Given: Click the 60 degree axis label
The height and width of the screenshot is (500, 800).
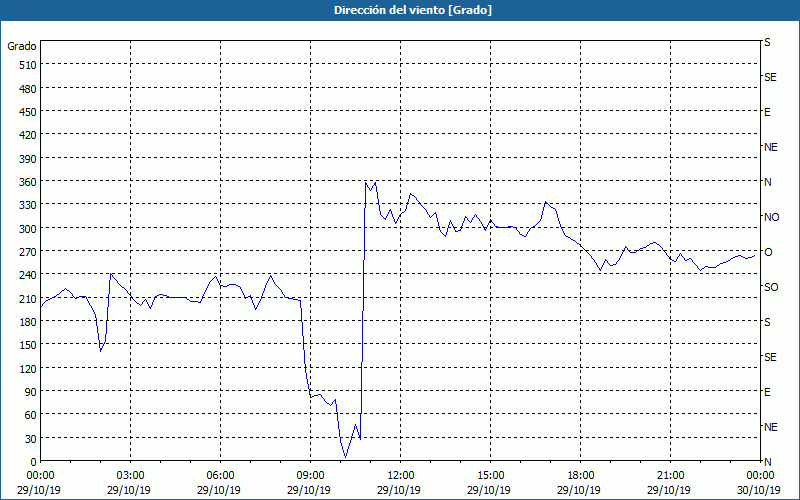Looking at the screenshot, I should pyautogui.click(x=31, y=415).
